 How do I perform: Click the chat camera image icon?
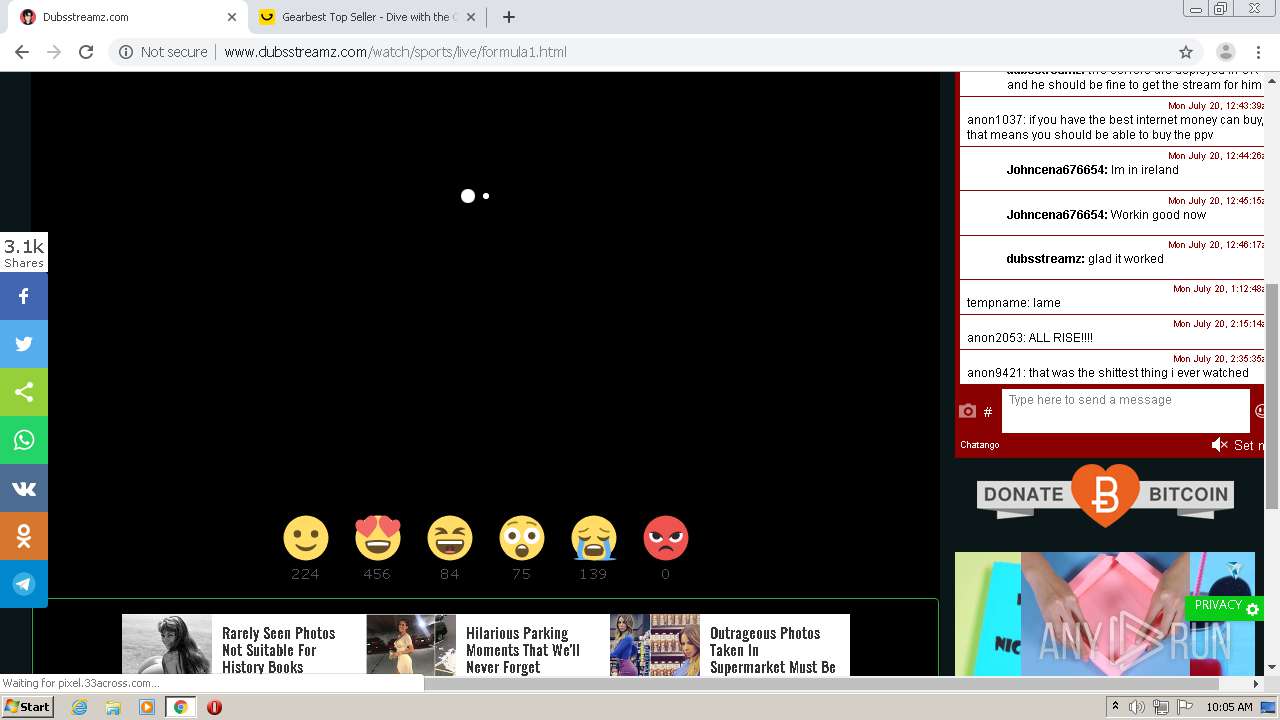click(x=967, y=411)
